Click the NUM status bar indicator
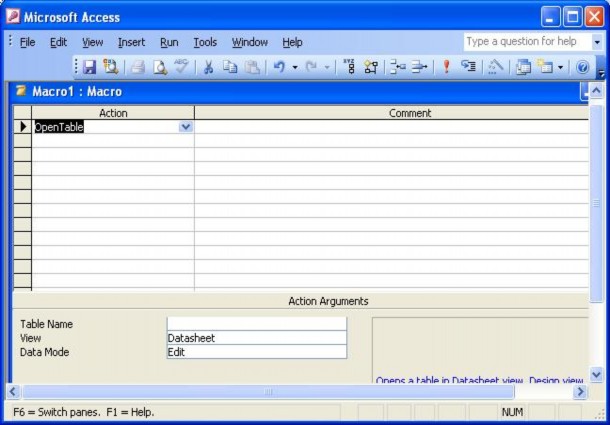The height and width of the screenshot is (425, 610). pos(512,412)
